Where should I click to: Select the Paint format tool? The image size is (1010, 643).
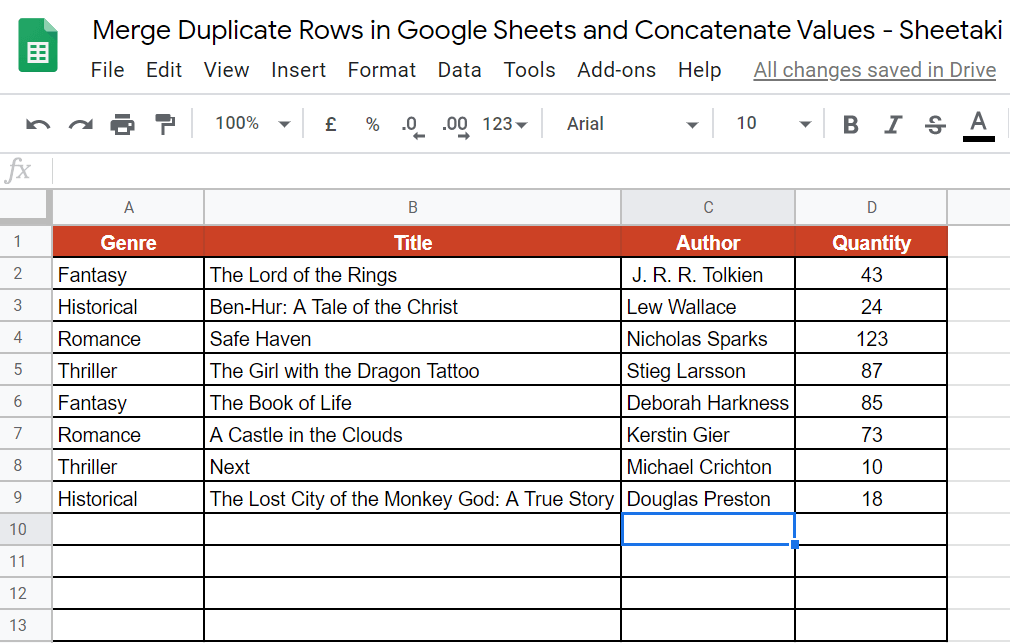click(165, 124)
